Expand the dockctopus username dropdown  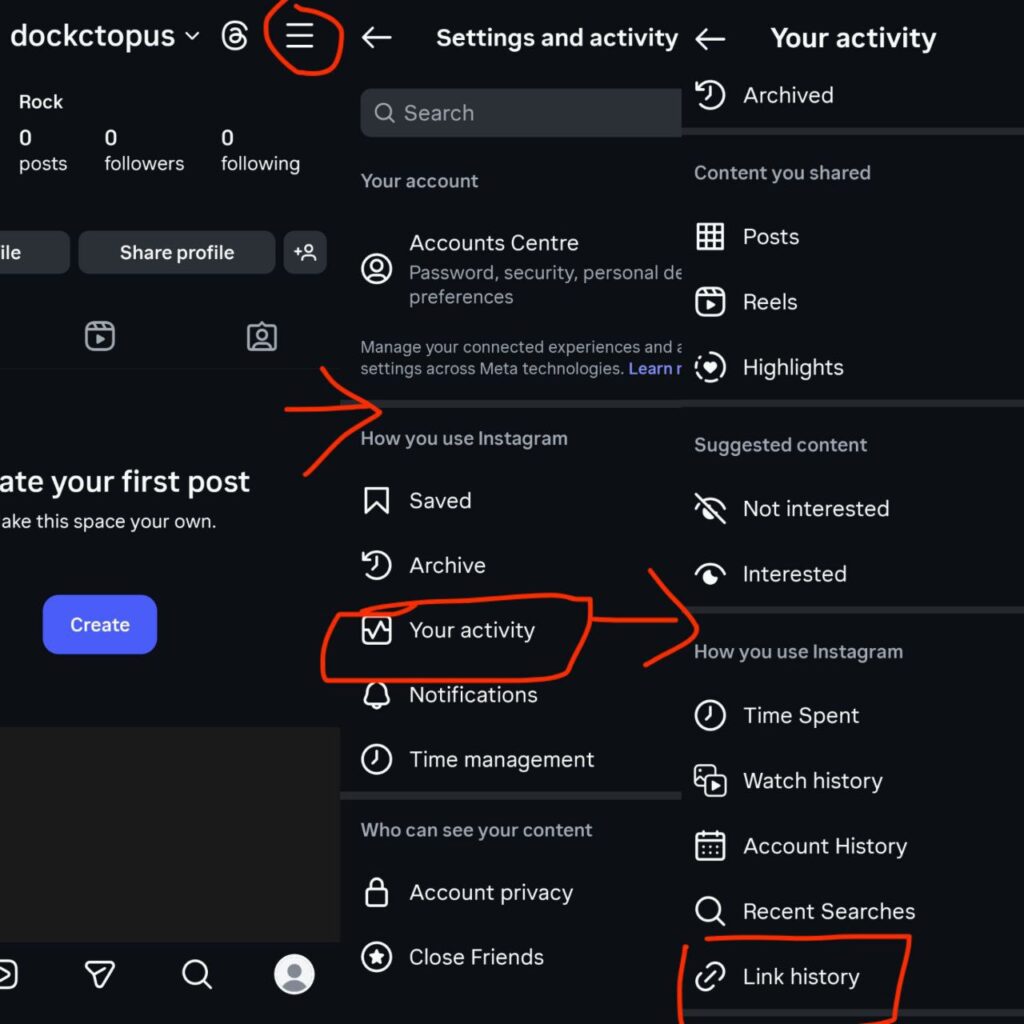pyautogui.click(x=191, y=35)
